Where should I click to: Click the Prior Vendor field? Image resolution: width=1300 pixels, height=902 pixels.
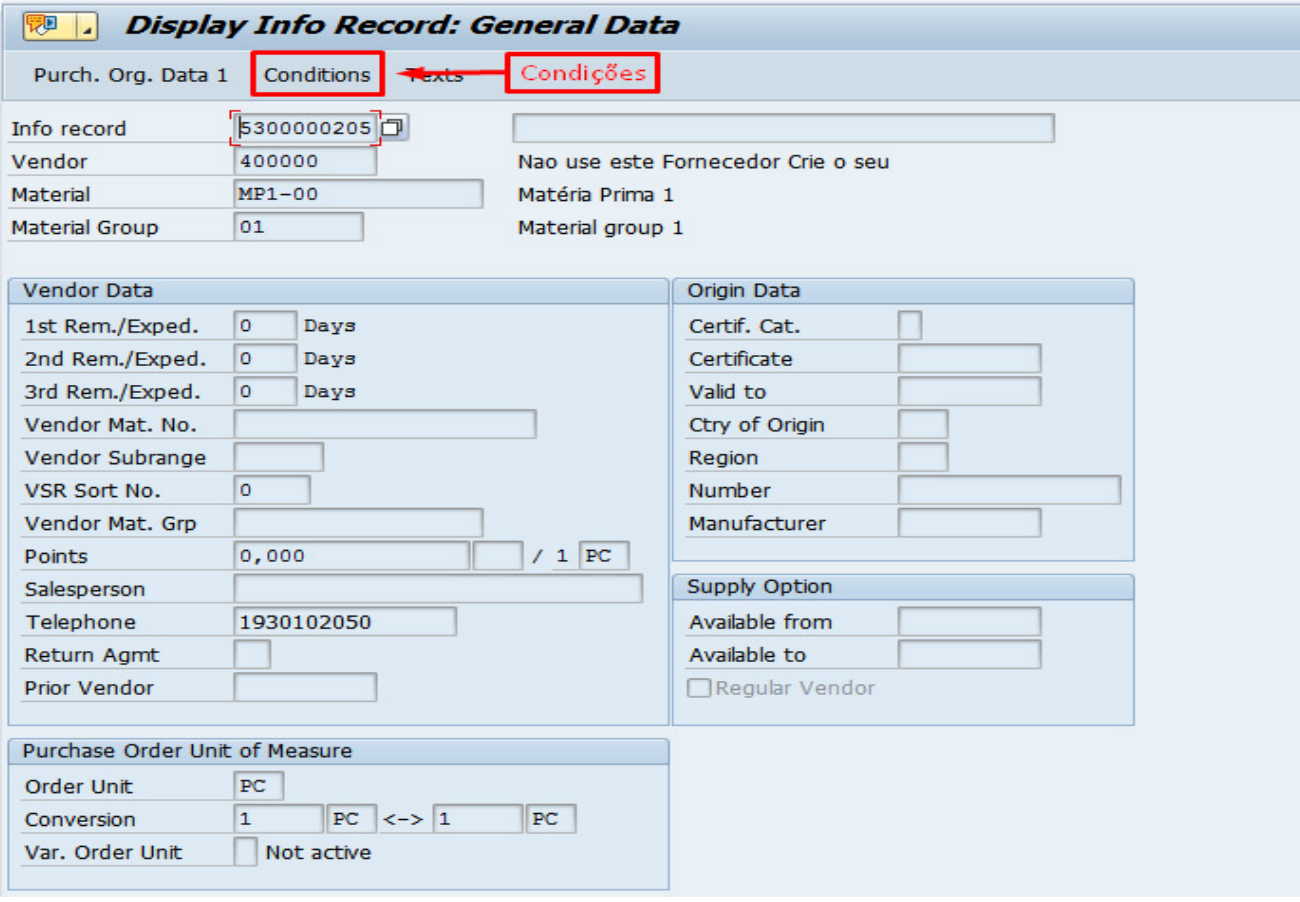click(305, 688)
